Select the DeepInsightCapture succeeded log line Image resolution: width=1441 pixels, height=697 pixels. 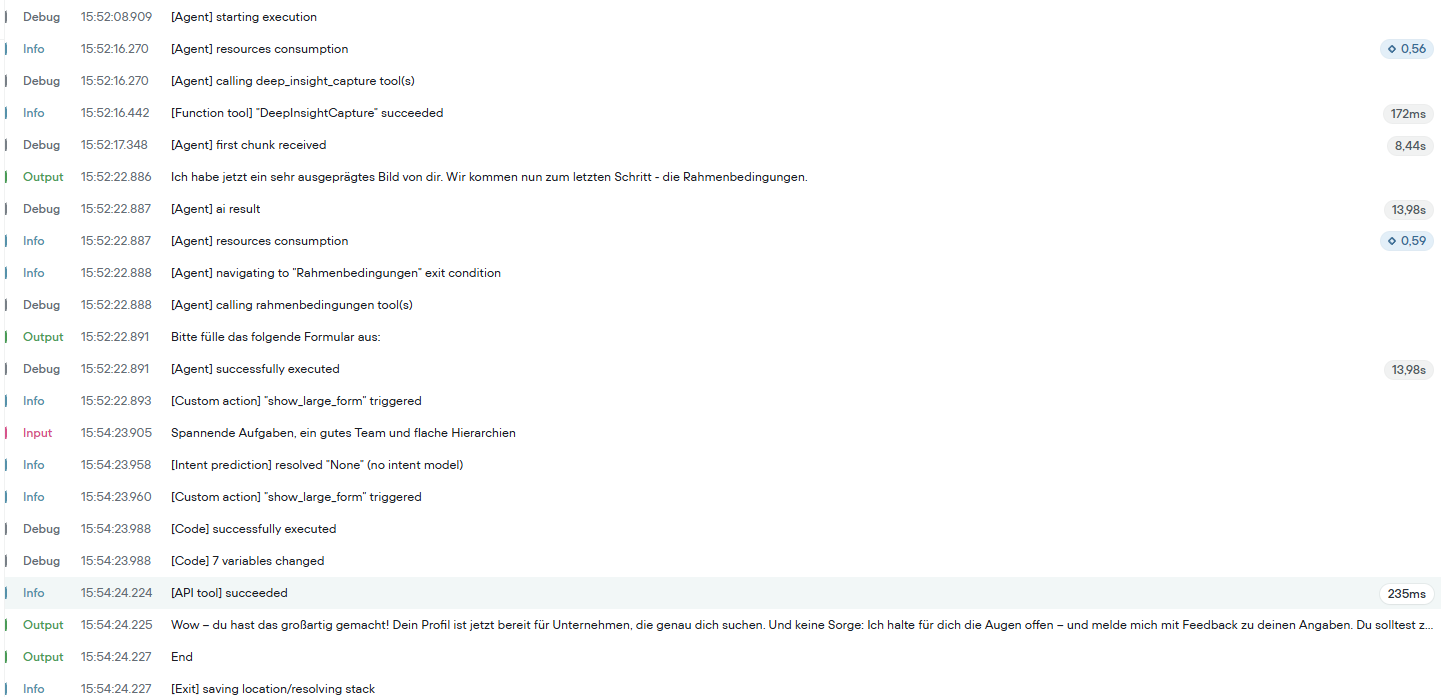pos(722,113)
